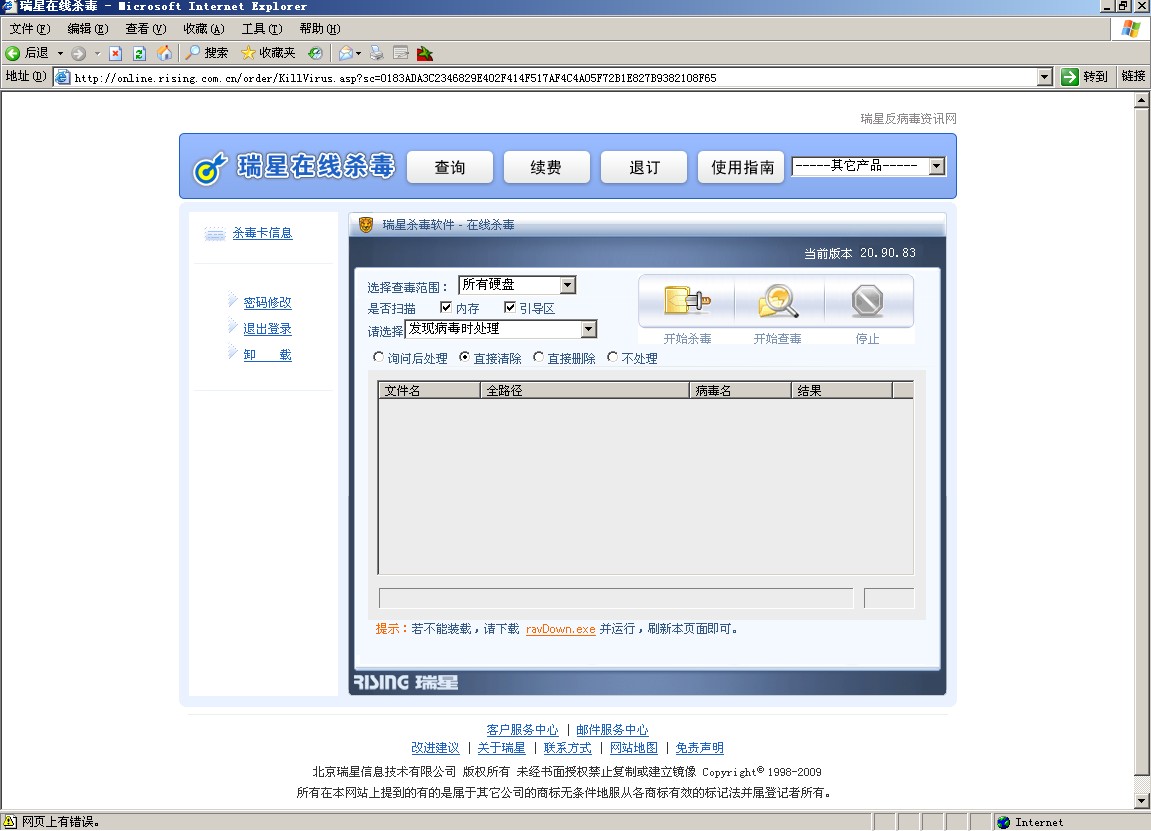Open the 密码修改 link
The height and width of the screenshot is (831, 1151).
click(267, 302)
